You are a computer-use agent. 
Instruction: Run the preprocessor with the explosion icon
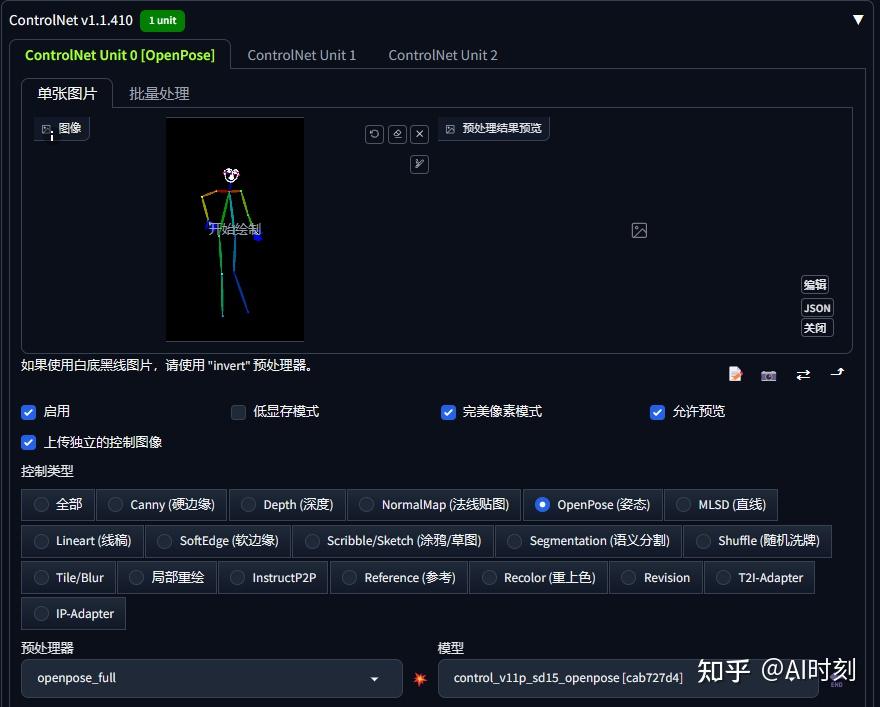(420, 678)
